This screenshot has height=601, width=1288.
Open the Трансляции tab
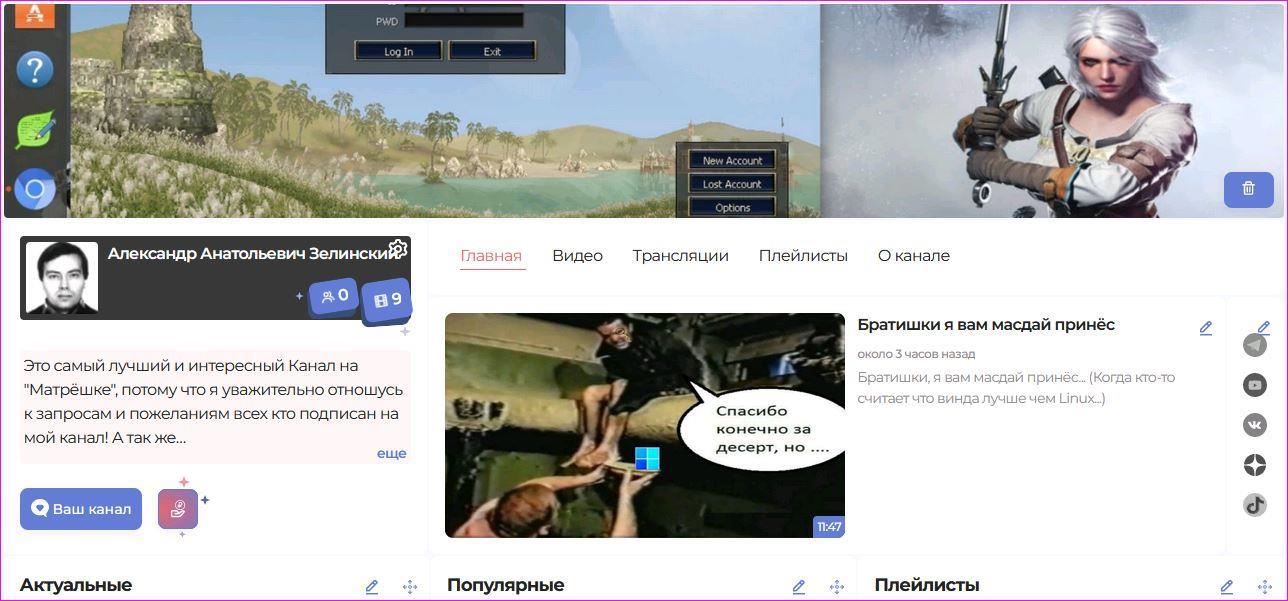[x=680, y=256]
